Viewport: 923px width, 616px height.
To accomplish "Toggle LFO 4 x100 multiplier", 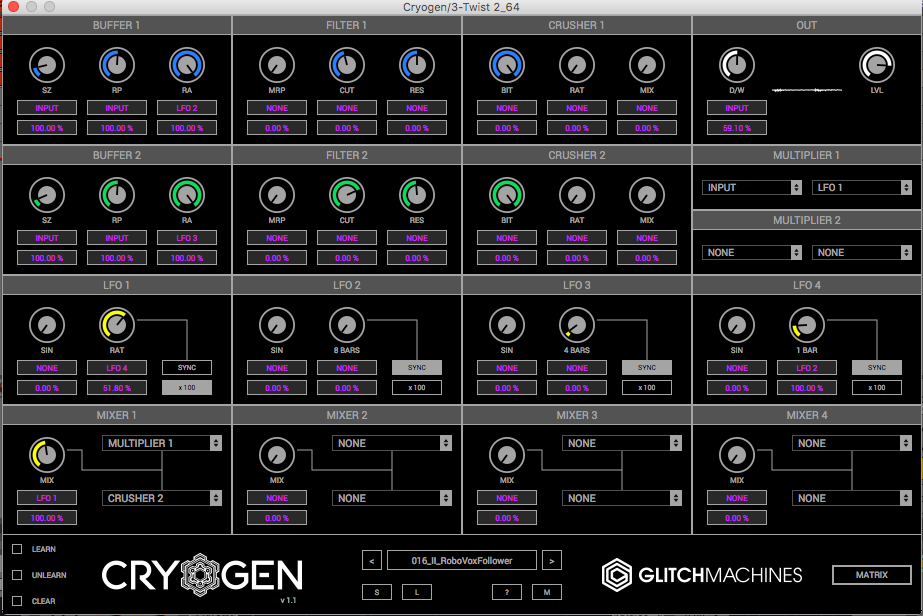I will 876,388.
